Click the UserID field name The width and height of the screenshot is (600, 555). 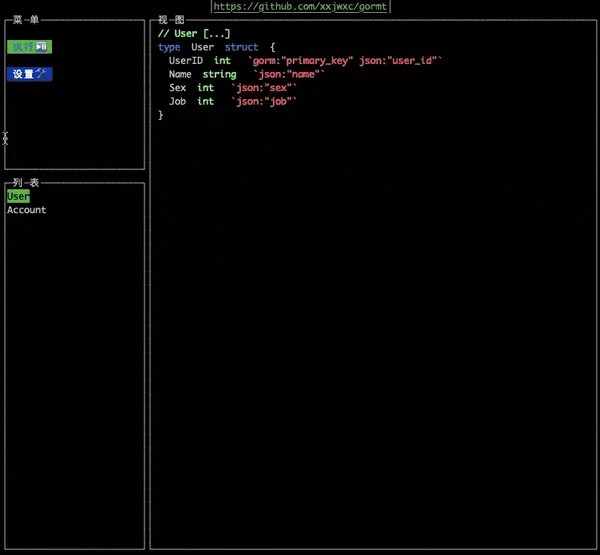tap(186, 61)
